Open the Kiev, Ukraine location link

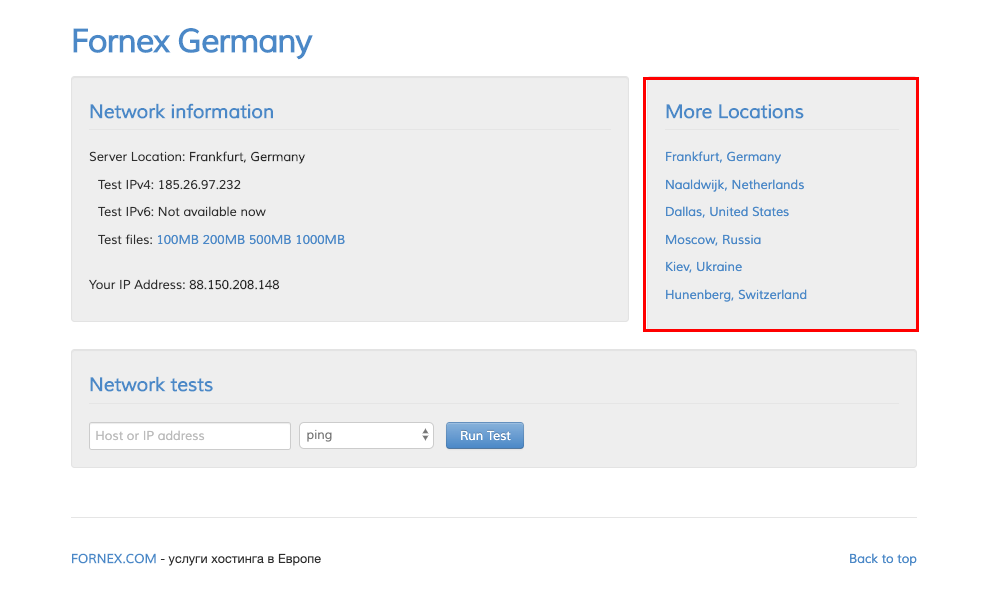click(703, 267)
